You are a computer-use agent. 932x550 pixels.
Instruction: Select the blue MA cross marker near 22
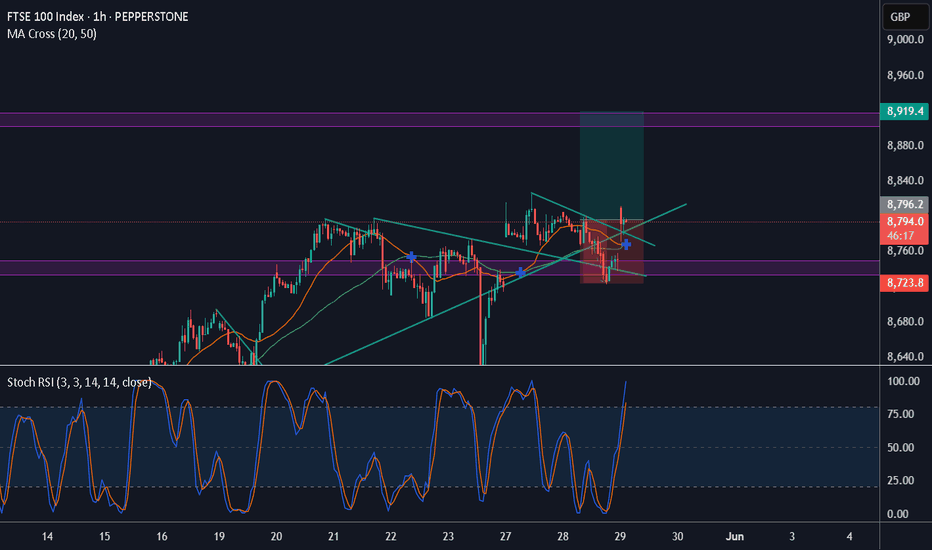coord(411,257)
